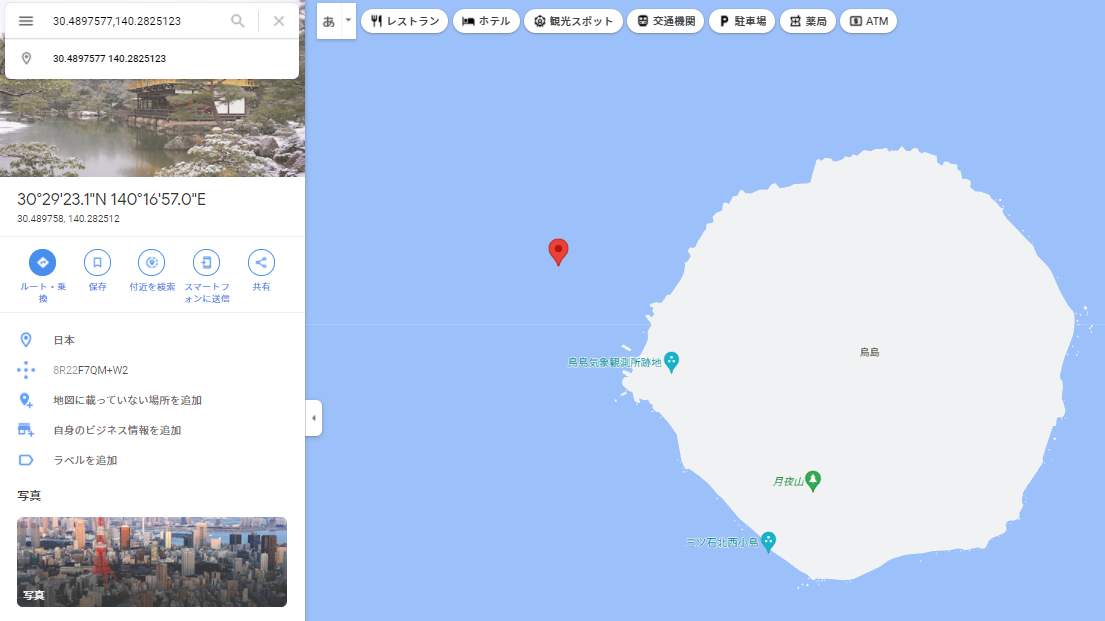Click the search magnifier icon

click(x=238, y=21)
